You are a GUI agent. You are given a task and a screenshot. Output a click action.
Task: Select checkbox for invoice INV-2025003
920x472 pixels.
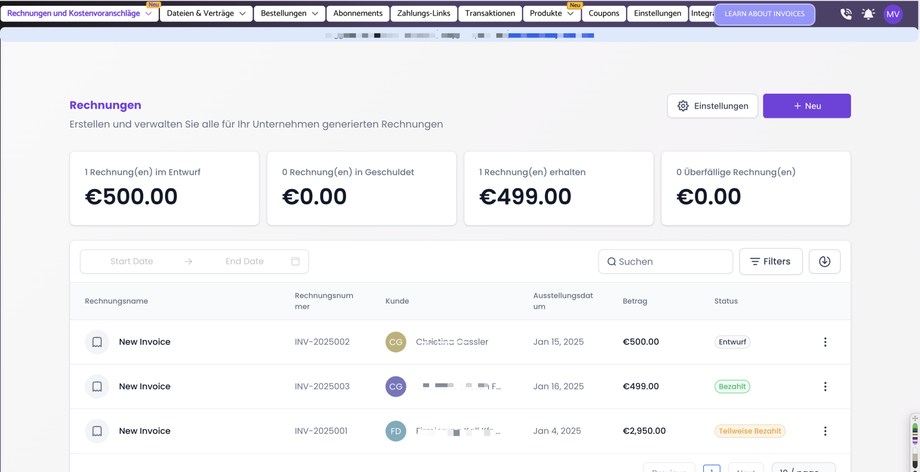coord(97,387)
